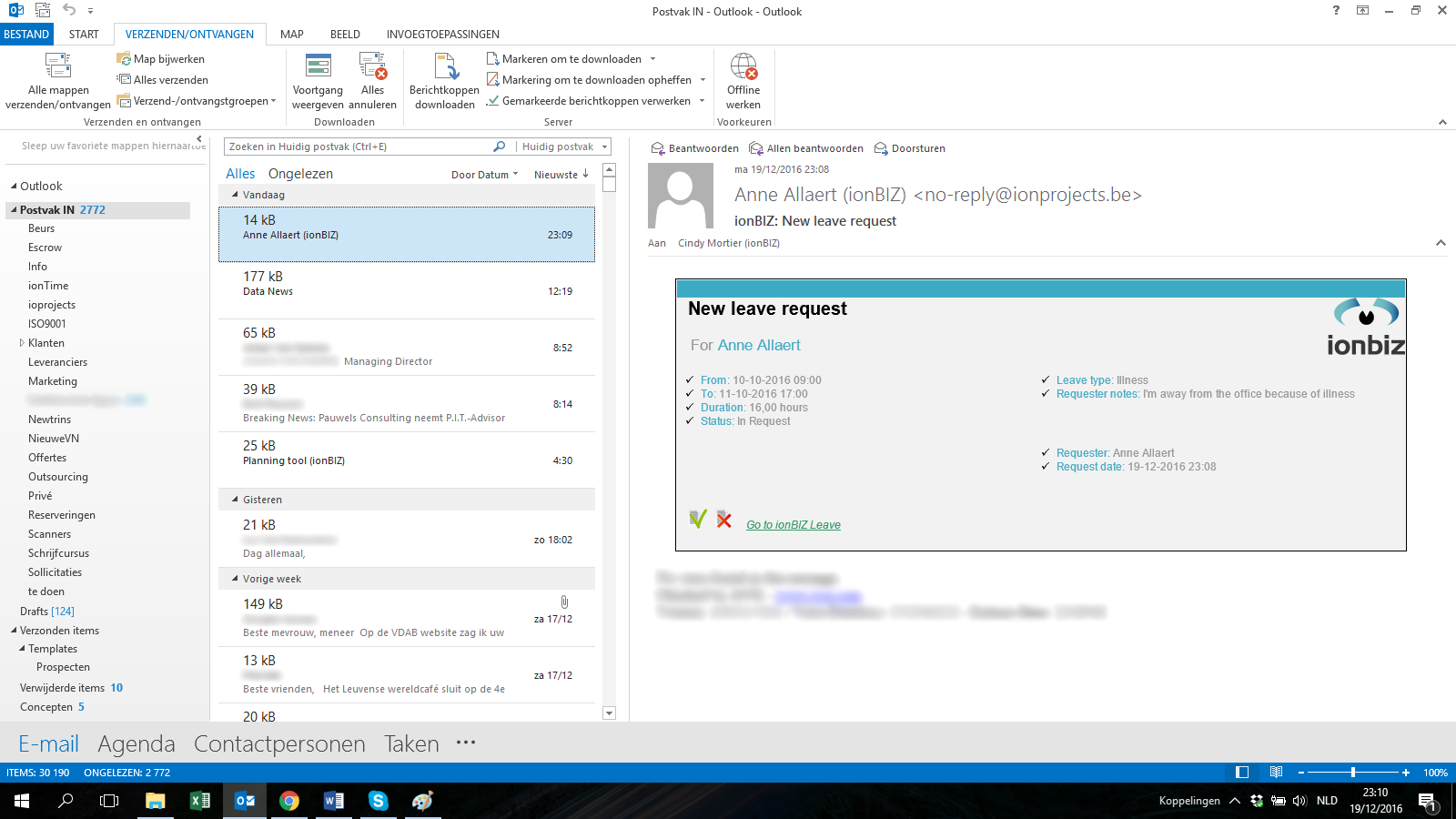Show Alles messages filter
1456x819 pixels.
point(240,174)
